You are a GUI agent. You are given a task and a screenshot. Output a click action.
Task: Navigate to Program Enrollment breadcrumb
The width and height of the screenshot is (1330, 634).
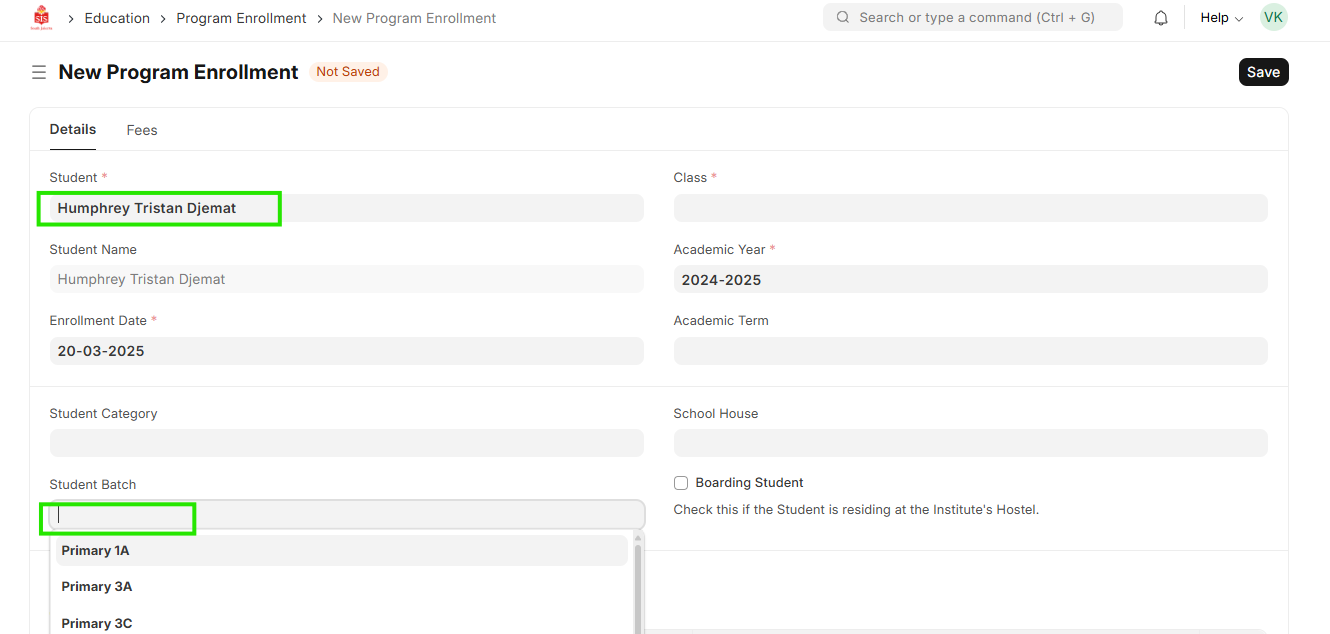click(x=241, y=18)
